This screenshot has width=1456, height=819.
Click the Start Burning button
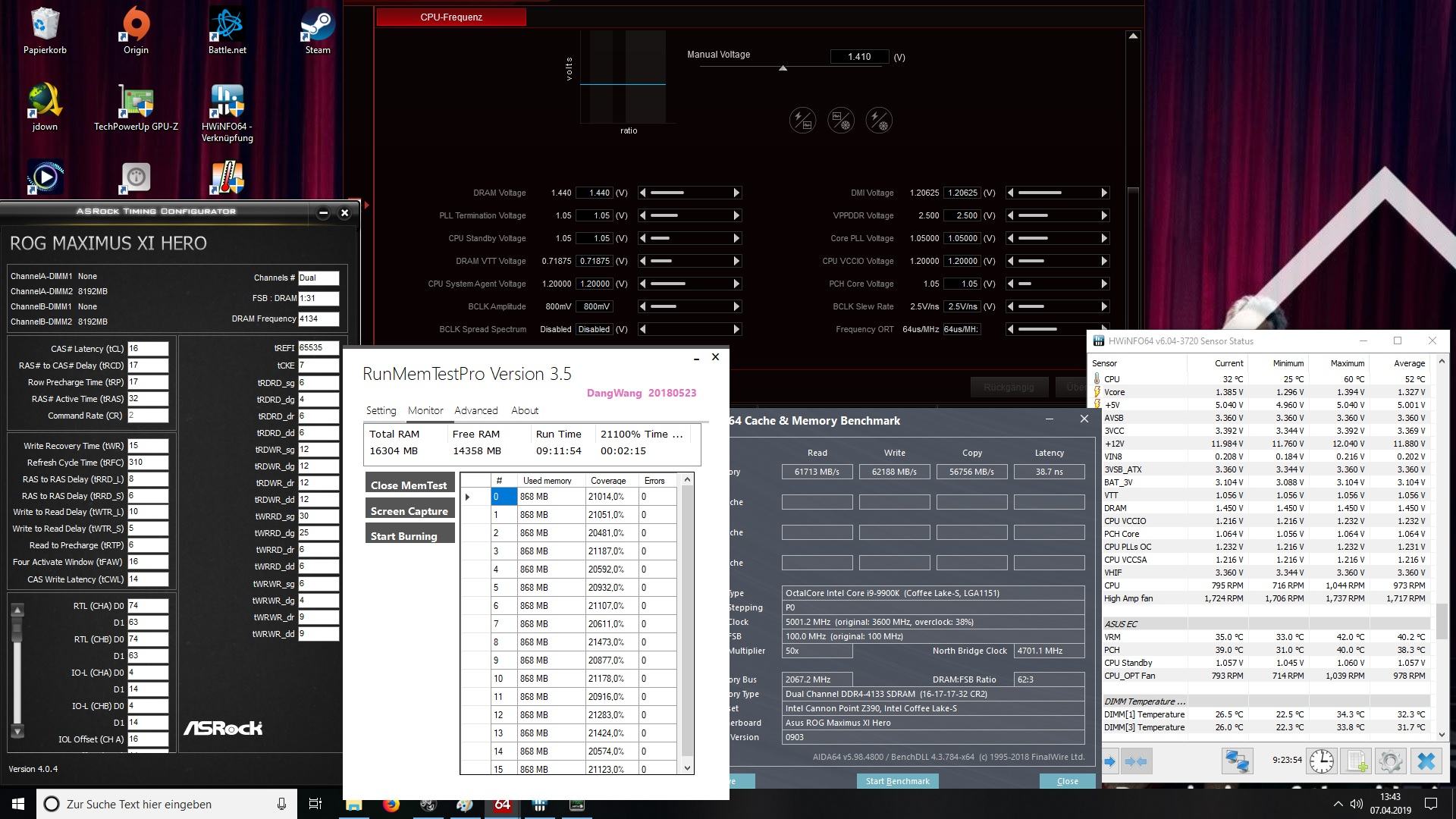pyautogui.click(x=409, y=534)
